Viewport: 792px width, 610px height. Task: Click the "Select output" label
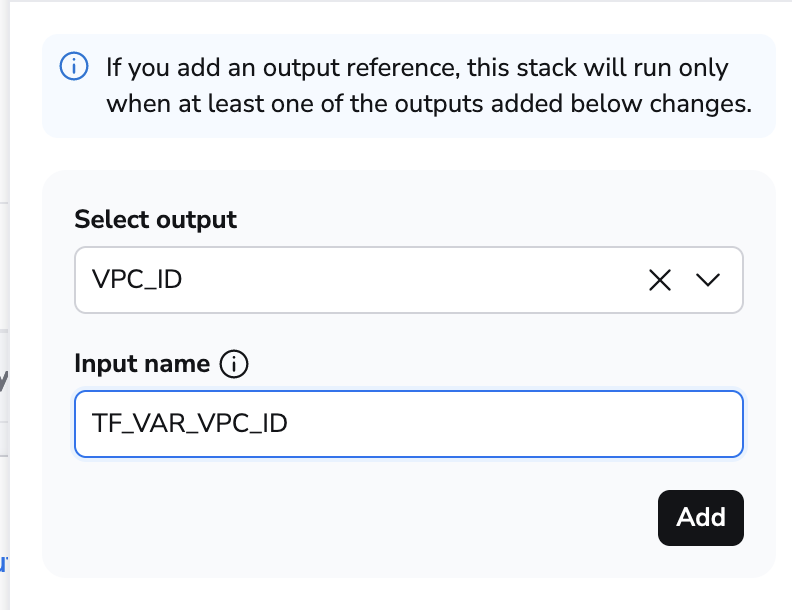coord(155,219)
